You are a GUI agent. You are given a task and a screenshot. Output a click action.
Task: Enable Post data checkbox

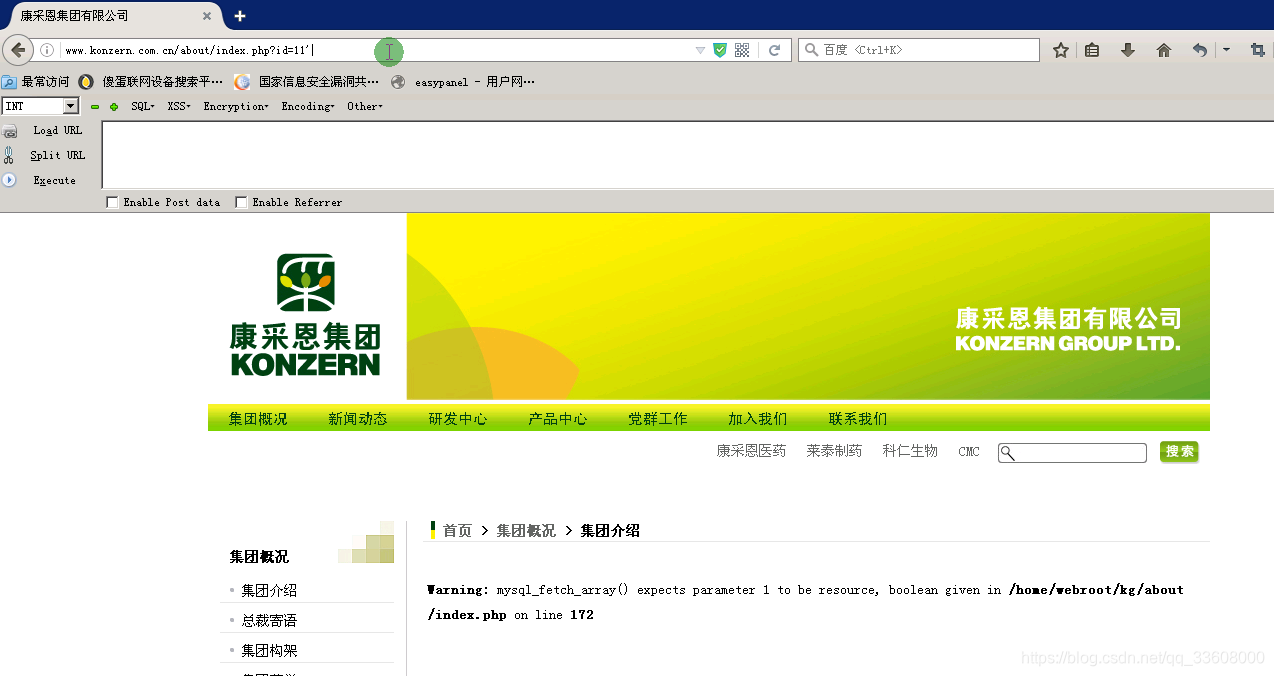pos(112,202)
